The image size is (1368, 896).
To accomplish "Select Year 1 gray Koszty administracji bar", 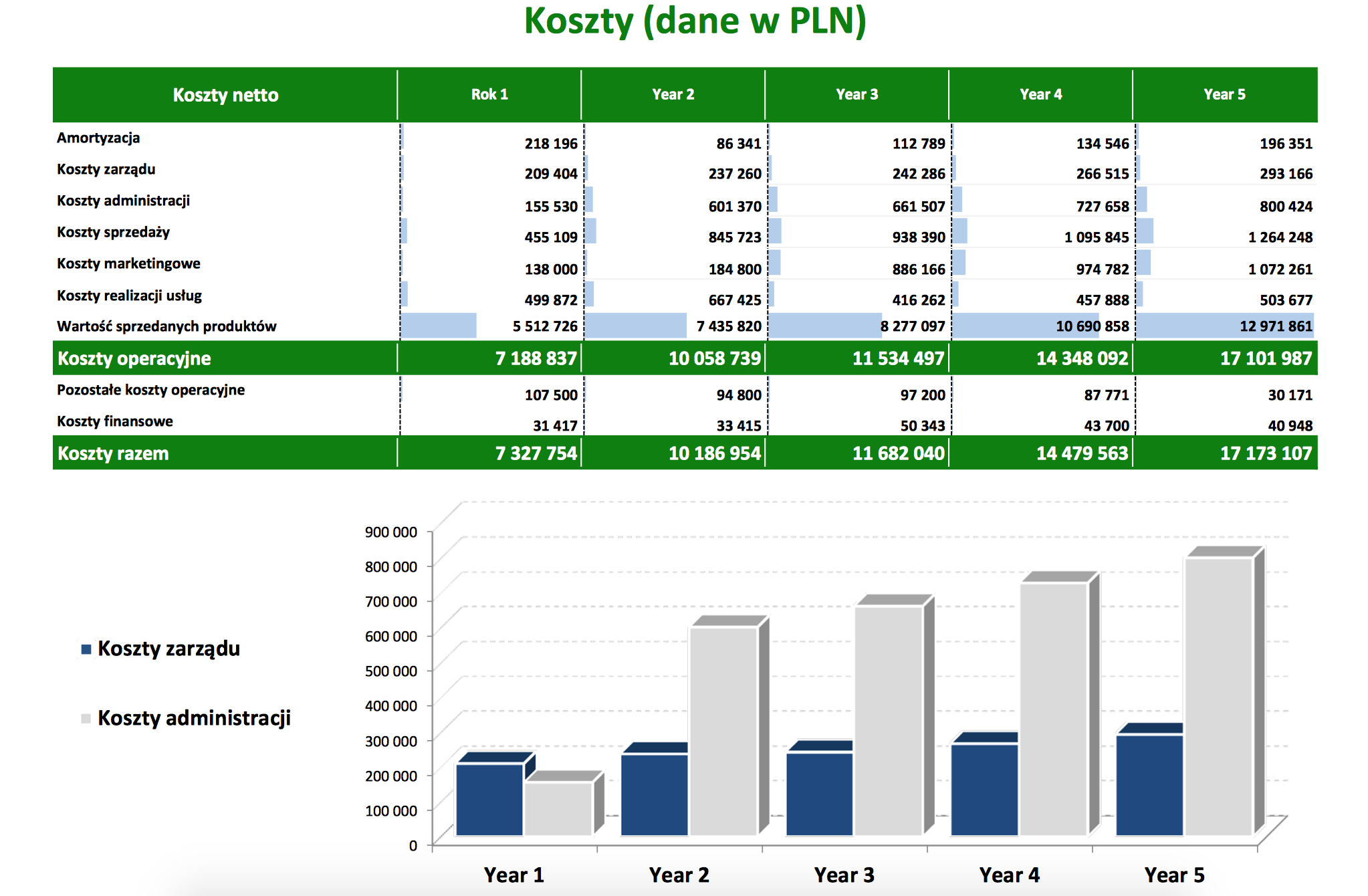I will coord(559,808).
